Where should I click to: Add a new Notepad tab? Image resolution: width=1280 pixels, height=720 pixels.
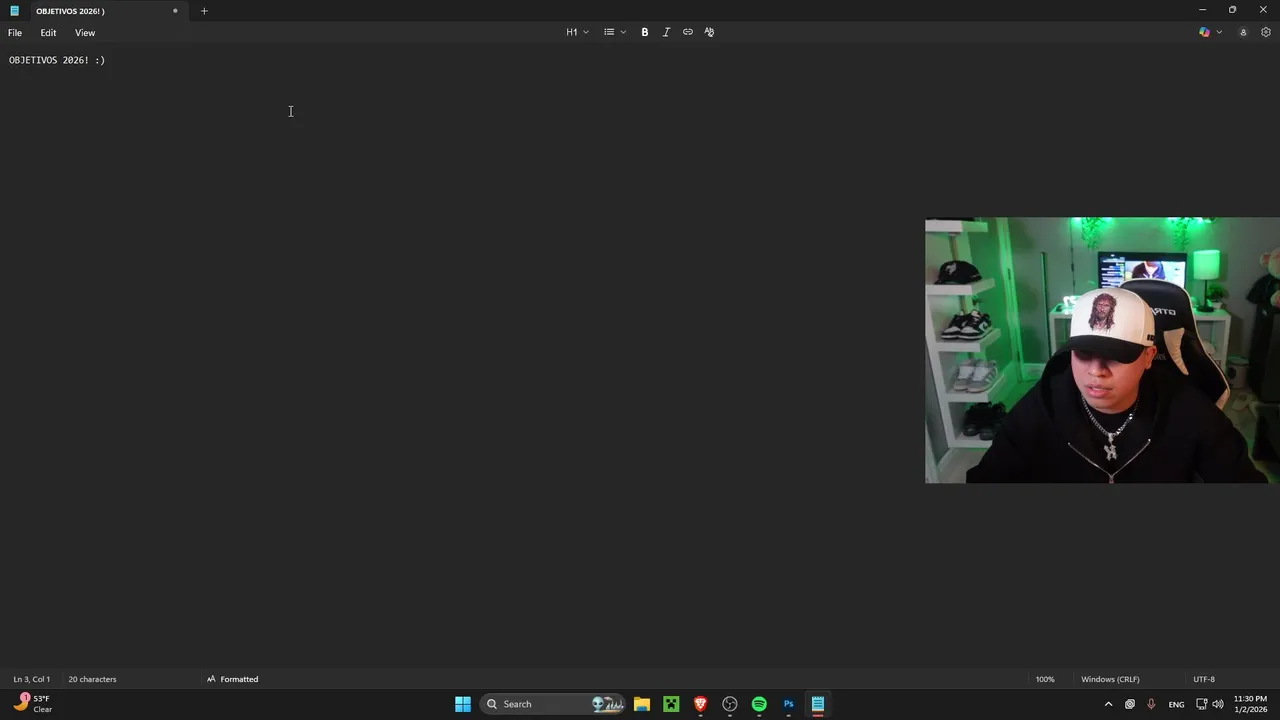click(204, 11)
